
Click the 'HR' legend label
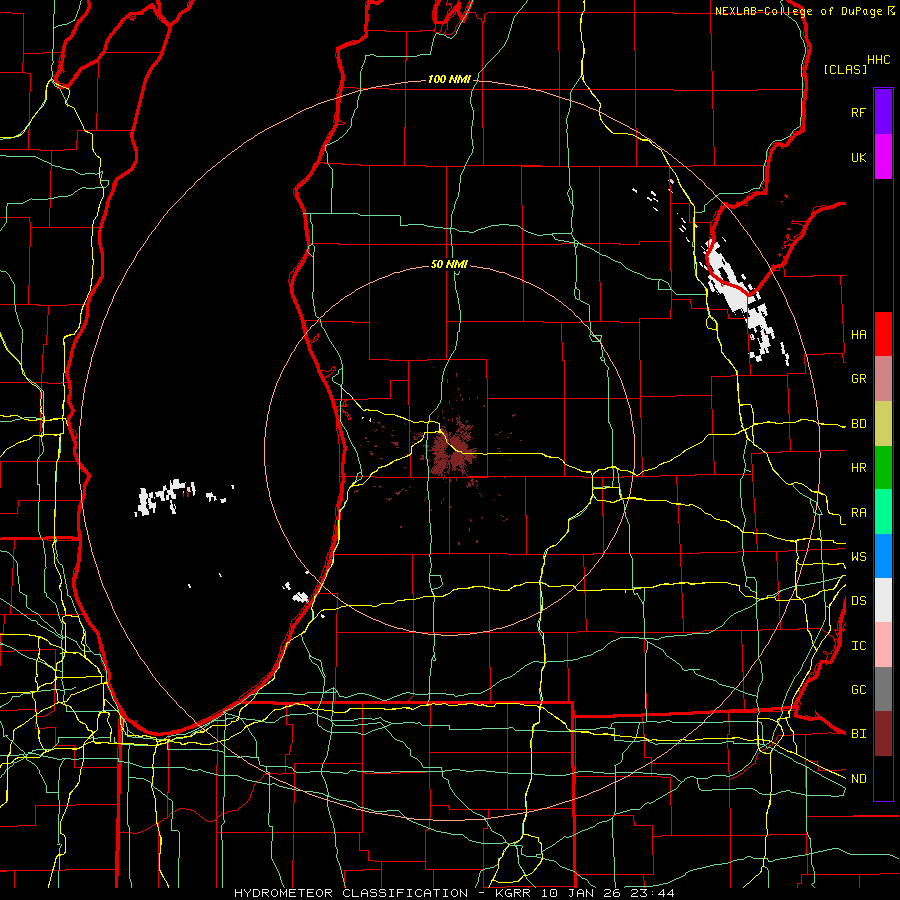(x=858, y=468)
